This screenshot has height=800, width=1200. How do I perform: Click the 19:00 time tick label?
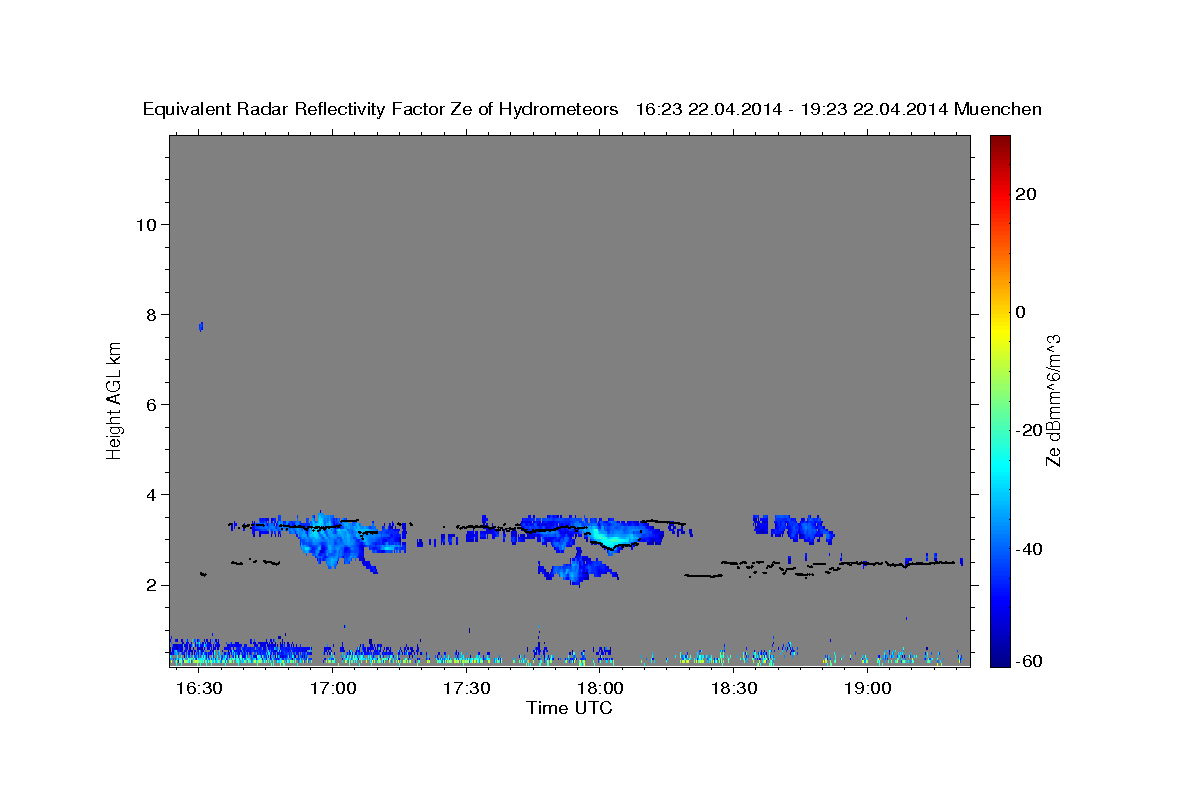[x=868, y=689]
